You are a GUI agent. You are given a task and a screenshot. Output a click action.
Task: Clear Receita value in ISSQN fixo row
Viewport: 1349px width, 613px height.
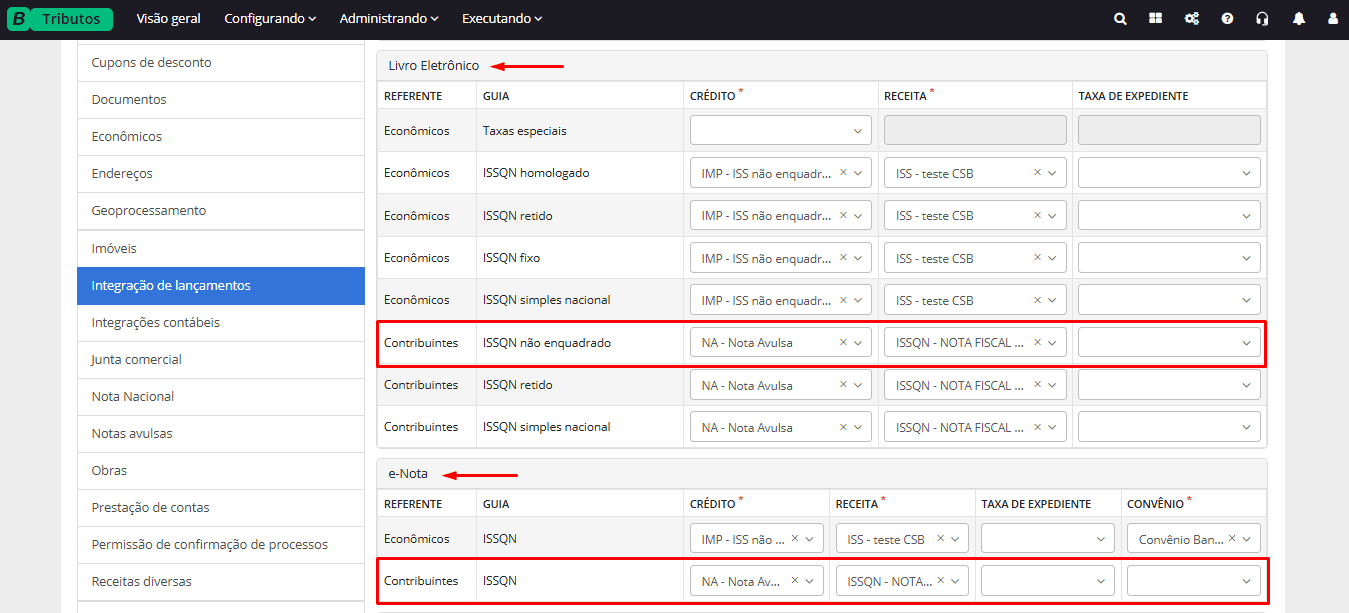click(x=1037, y=258)
